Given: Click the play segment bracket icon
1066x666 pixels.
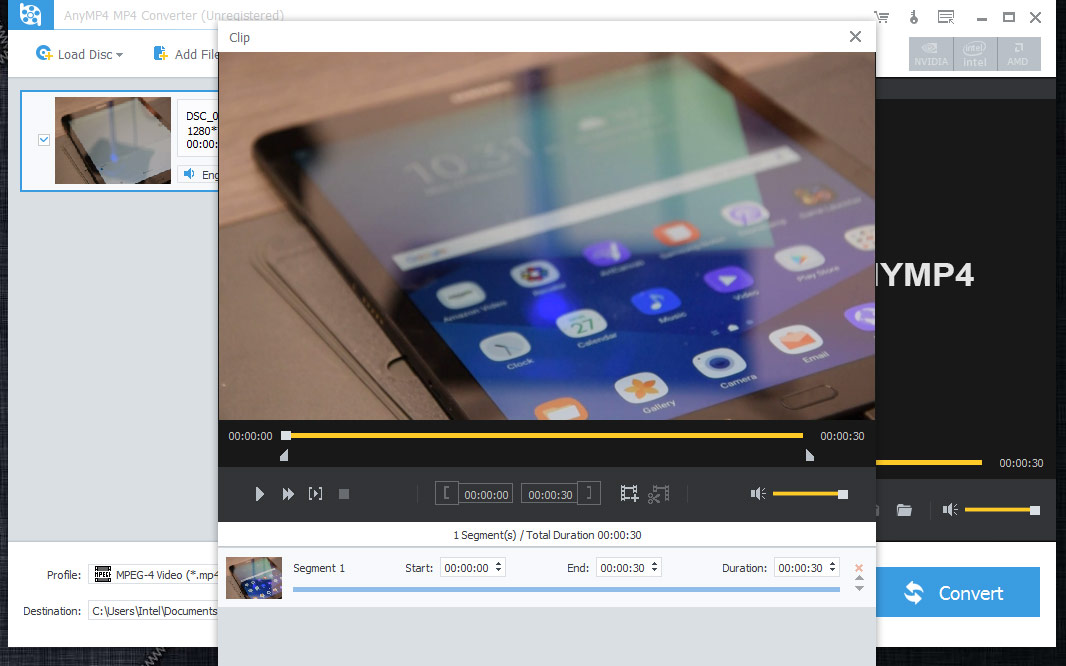Looking at the screenshot, I should tap(316, 494).
